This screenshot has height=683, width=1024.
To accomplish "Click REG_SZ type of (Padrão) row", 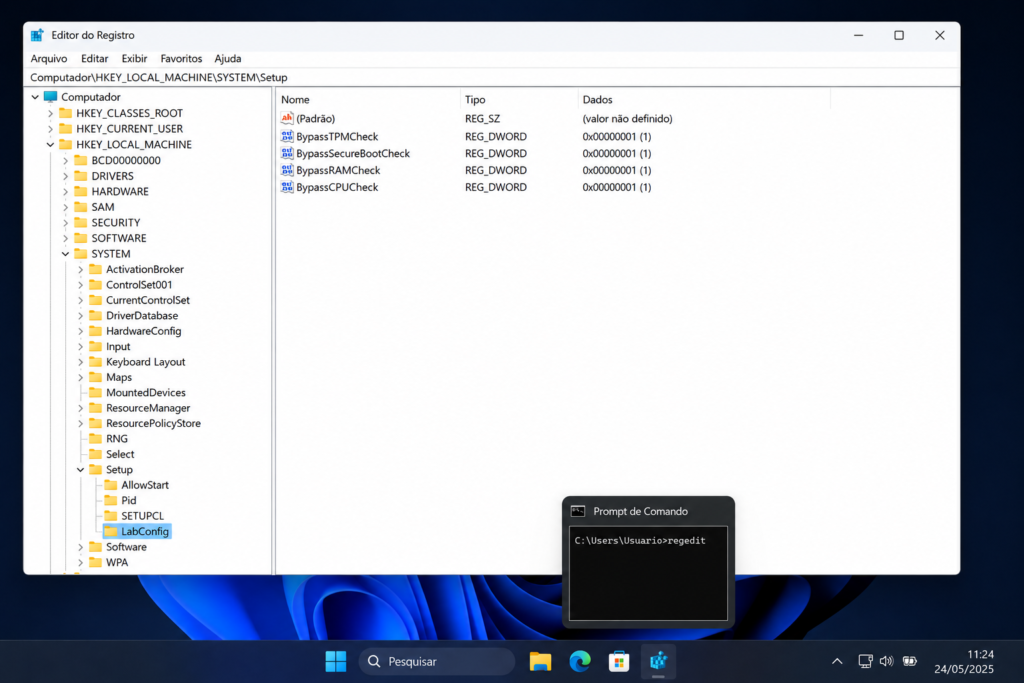I will click(482, 118).
